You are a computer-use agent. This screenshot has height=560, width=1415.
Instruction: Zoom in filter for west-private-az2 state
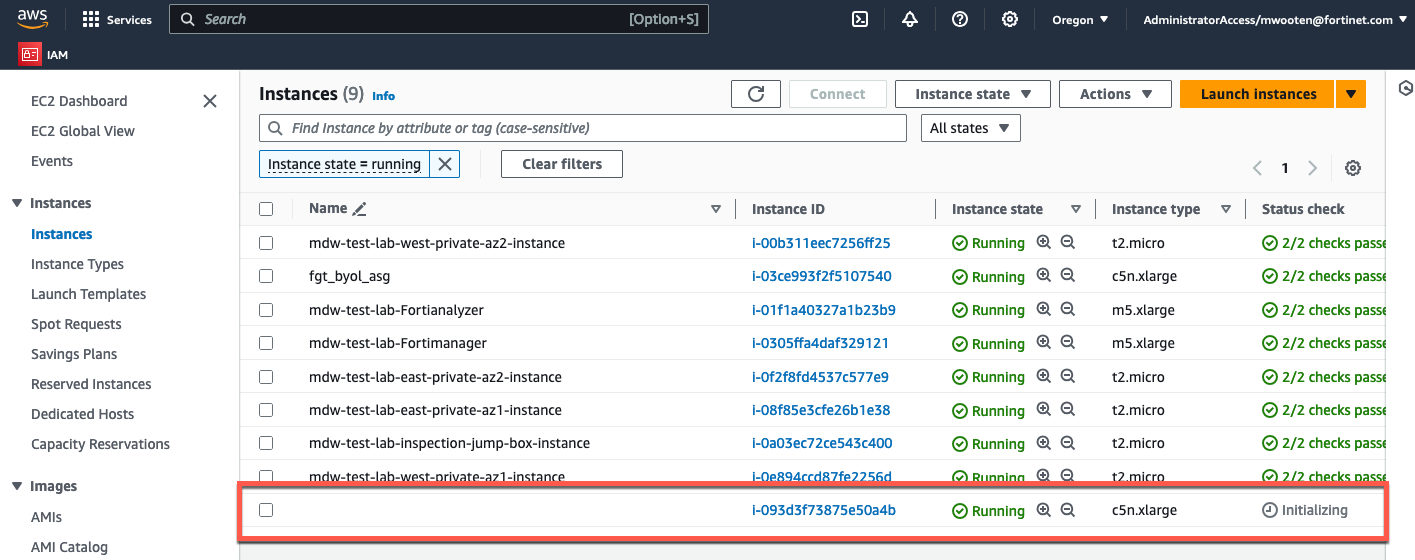1044,242
